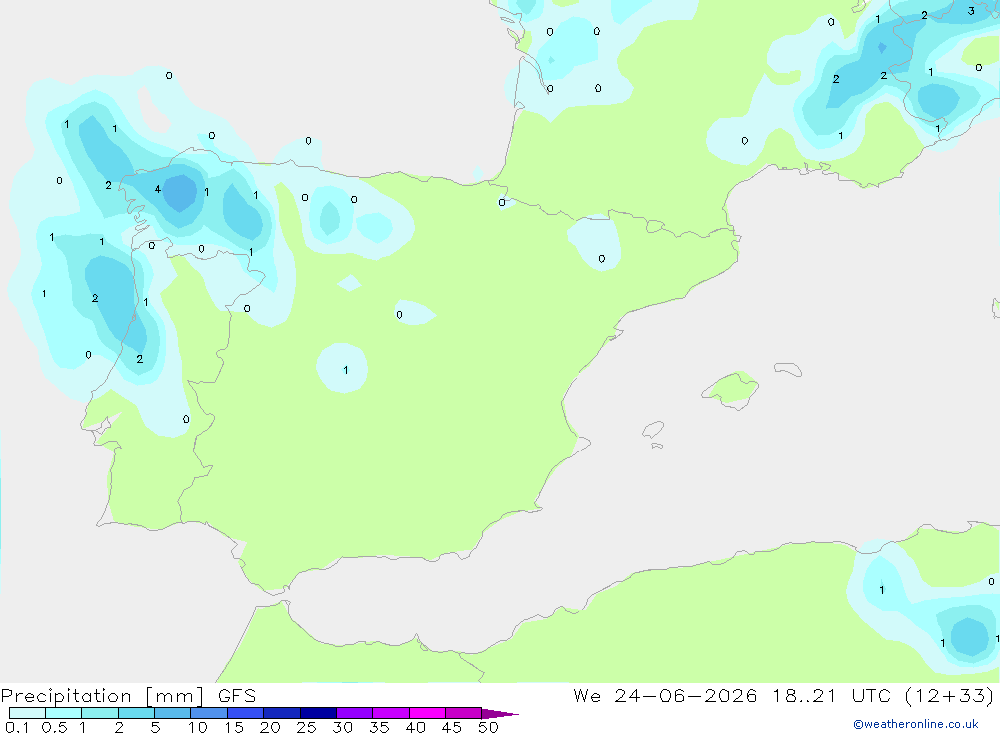The image size is (1000, 733).
Task: Select the 'Precipitation [mm]' title text
Action: point(102,696)
